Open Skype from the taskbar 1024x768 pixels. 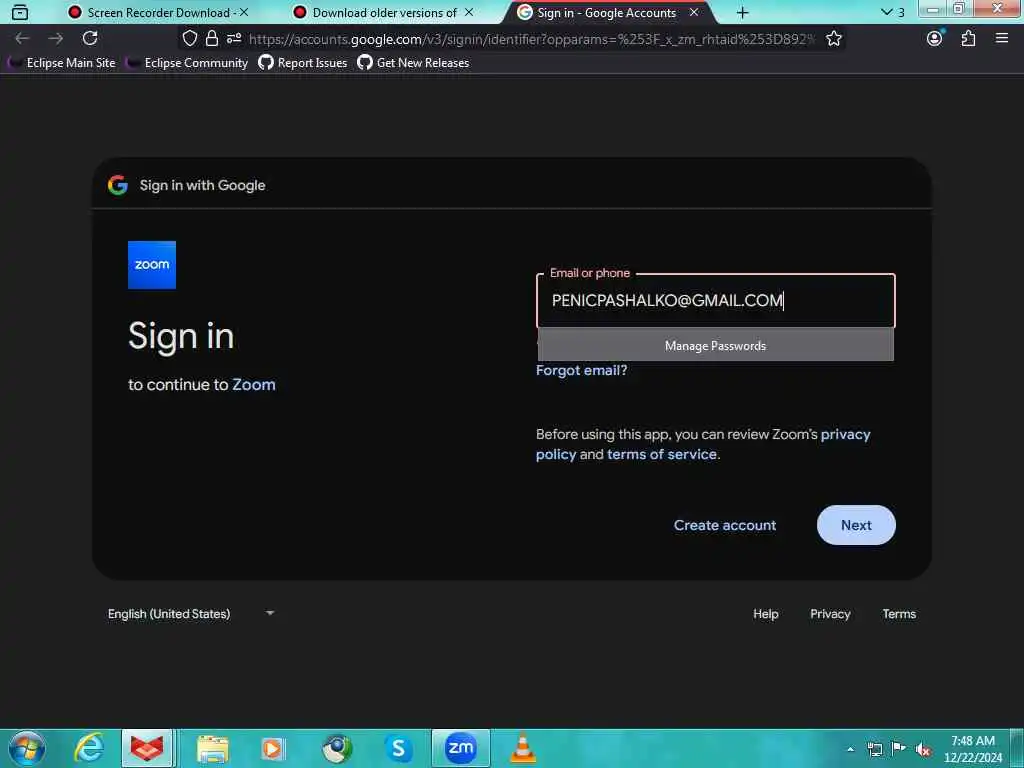pyautogui.click(x=398, y=748)
